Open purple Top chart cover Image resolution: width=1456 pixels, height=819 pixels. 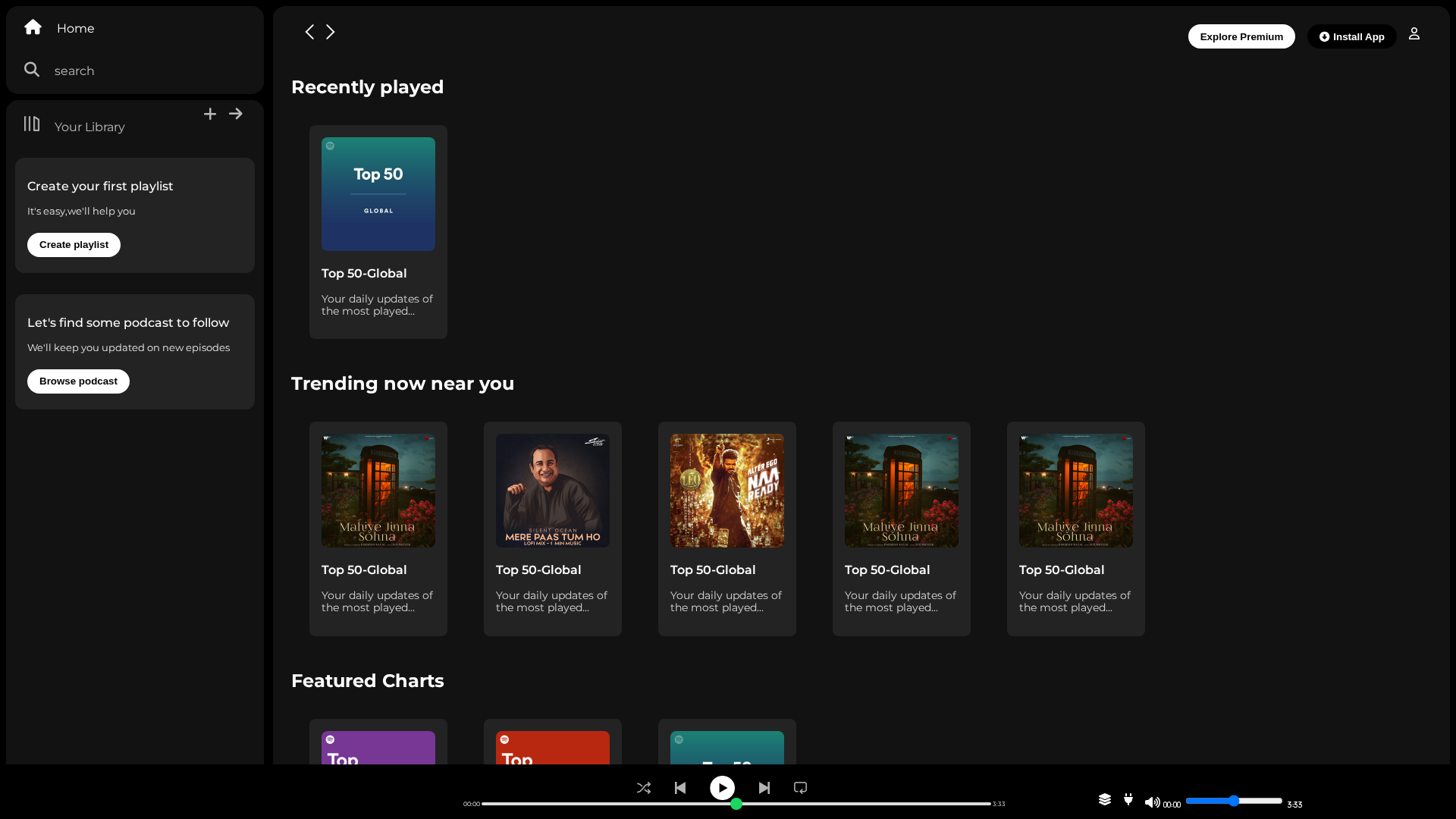click(378, 748)
